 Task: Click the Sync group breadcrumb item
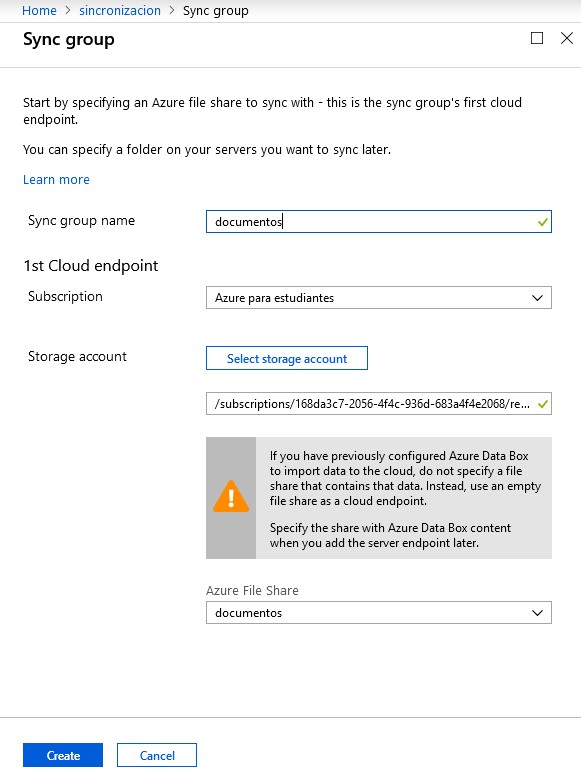click(216, 10)
